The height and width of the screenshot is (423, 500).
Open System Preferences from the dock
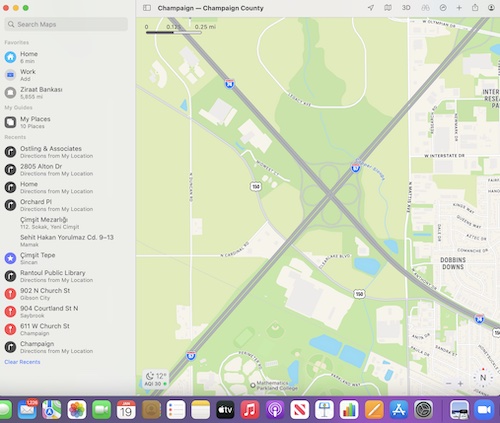pos(423,410)
